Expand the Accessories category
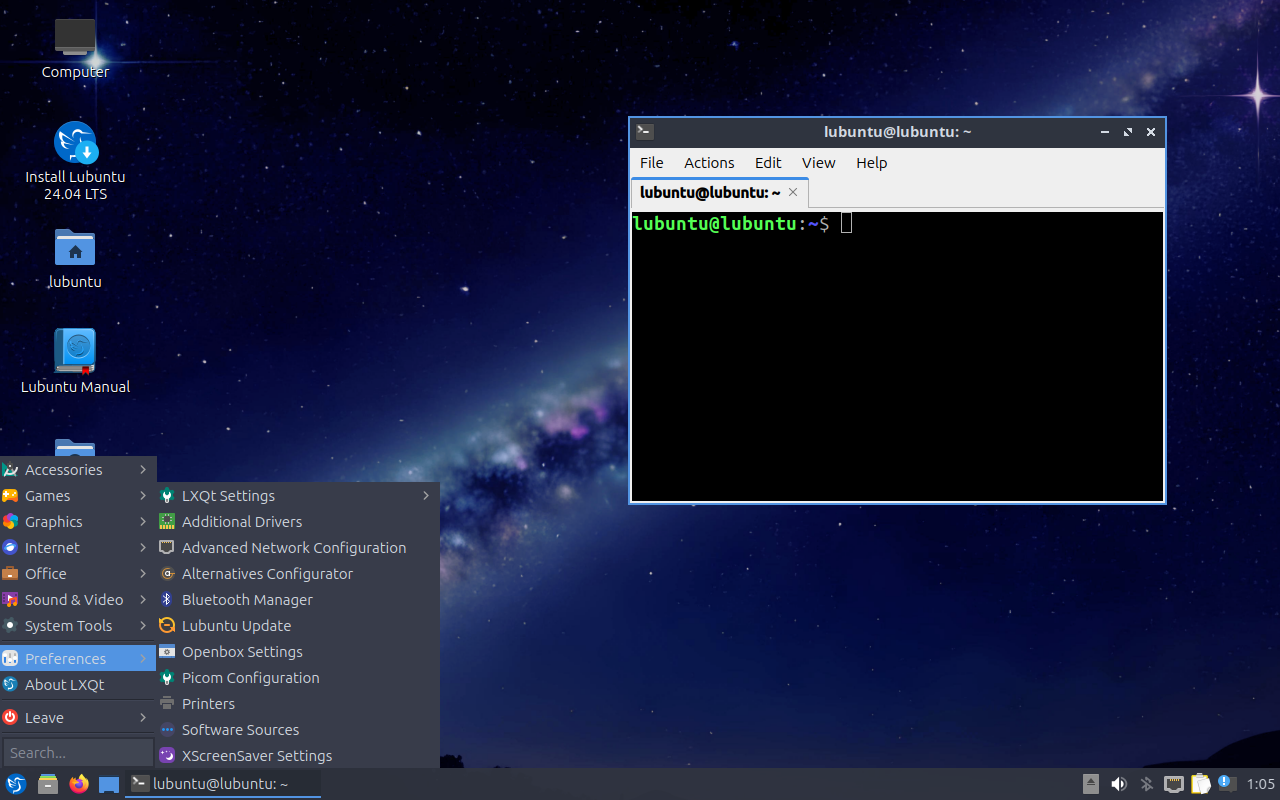Screen dimensions: 1280x800 click(x=77, y=470)
